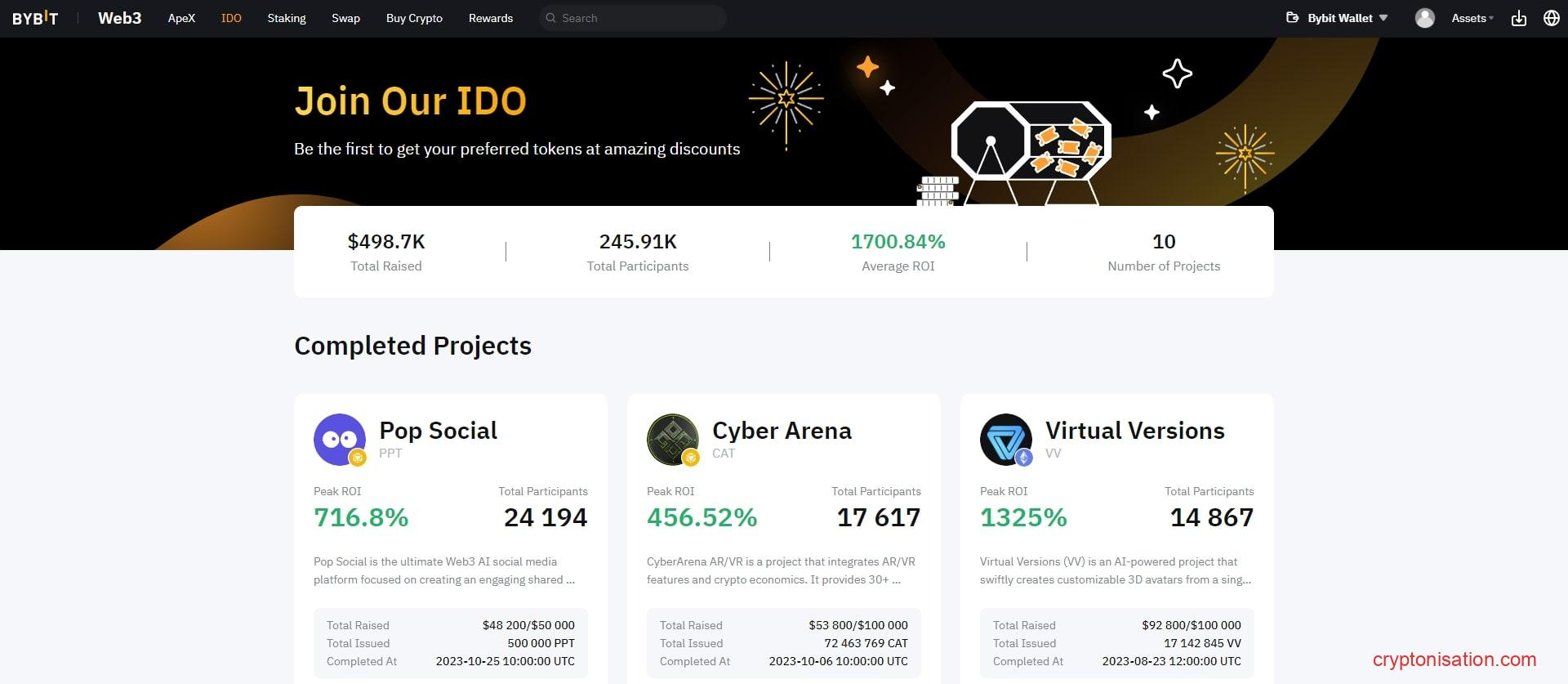
Task: Open the Assets dropdown menu
Action: [1472, 18]
